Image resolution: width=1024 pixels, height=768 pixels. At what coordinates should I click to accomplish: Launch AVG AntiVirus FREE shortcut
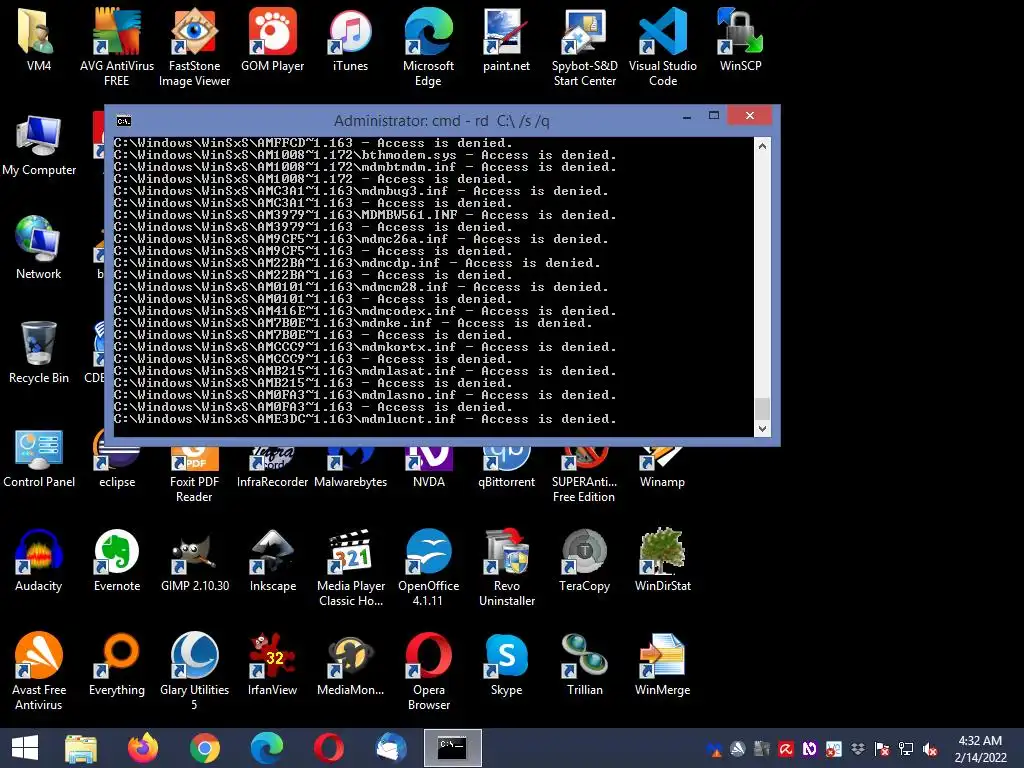pos(116,46)
